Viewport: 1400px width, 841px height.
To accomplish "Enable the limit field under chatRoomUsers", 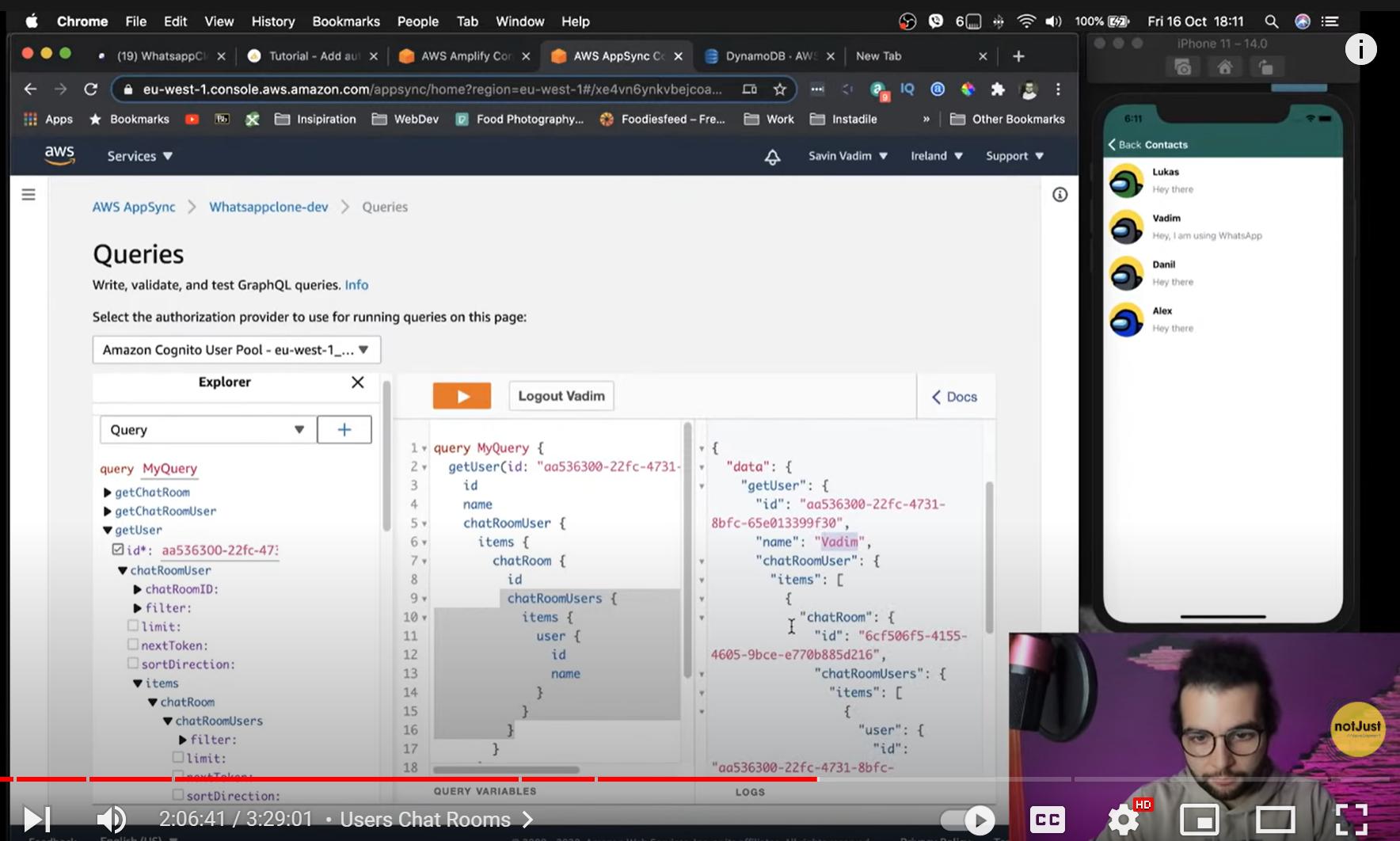I will click(178, 758).
